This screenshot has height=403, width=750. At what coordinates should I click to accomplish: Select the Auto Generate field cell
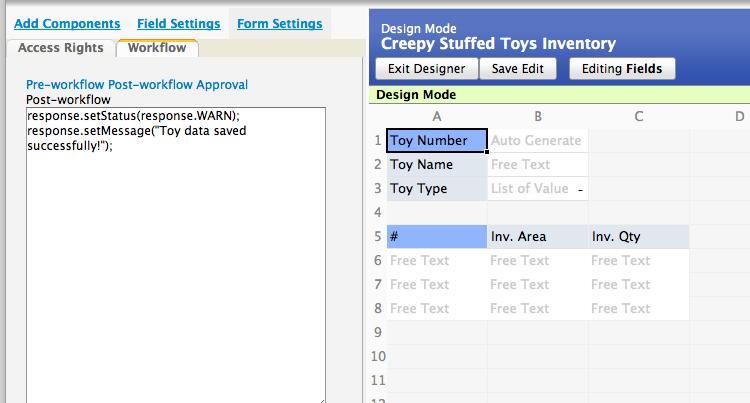tap(537, 141)
